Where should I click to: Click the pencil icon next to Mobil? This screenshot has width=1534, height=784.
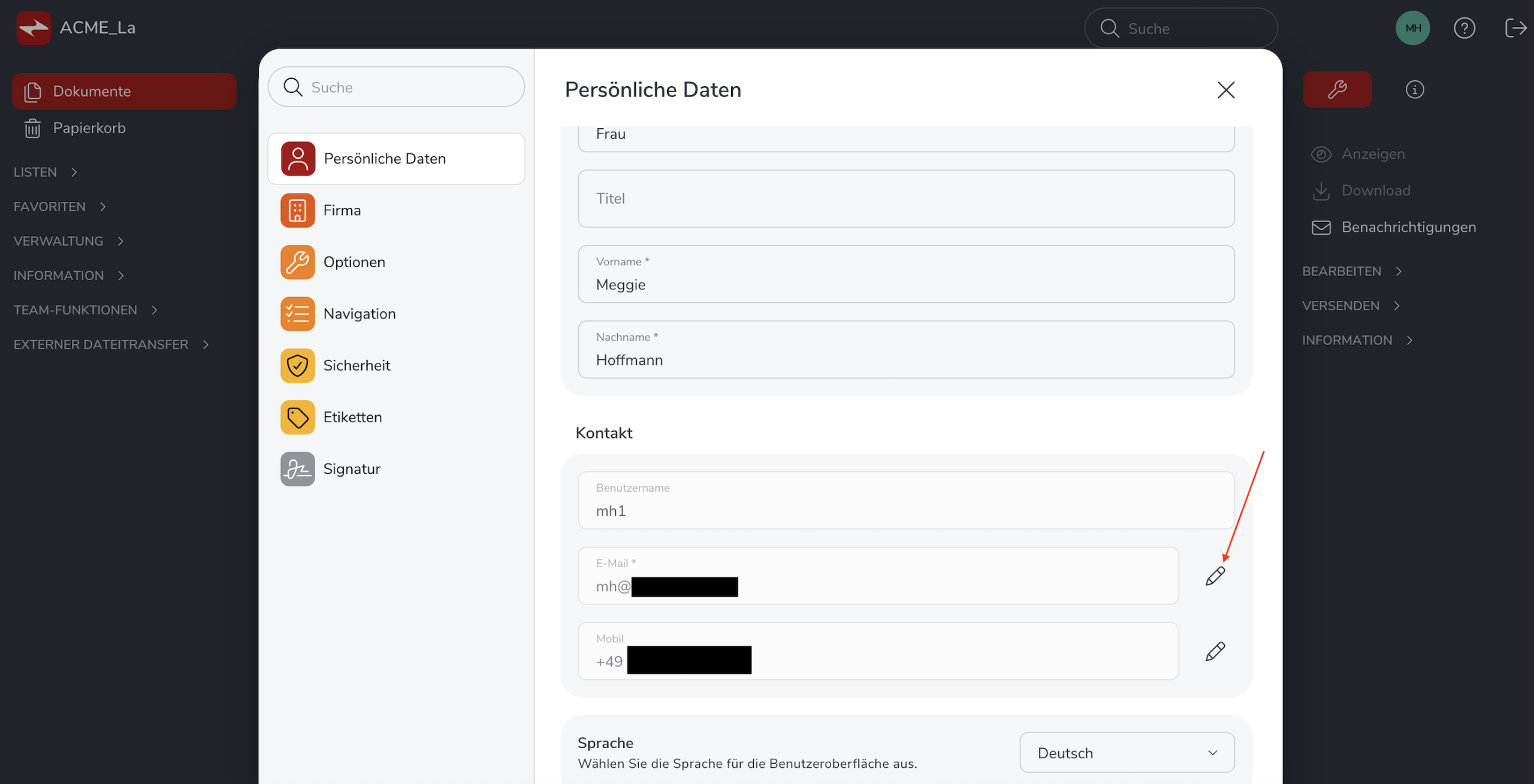coord(1215,651)
